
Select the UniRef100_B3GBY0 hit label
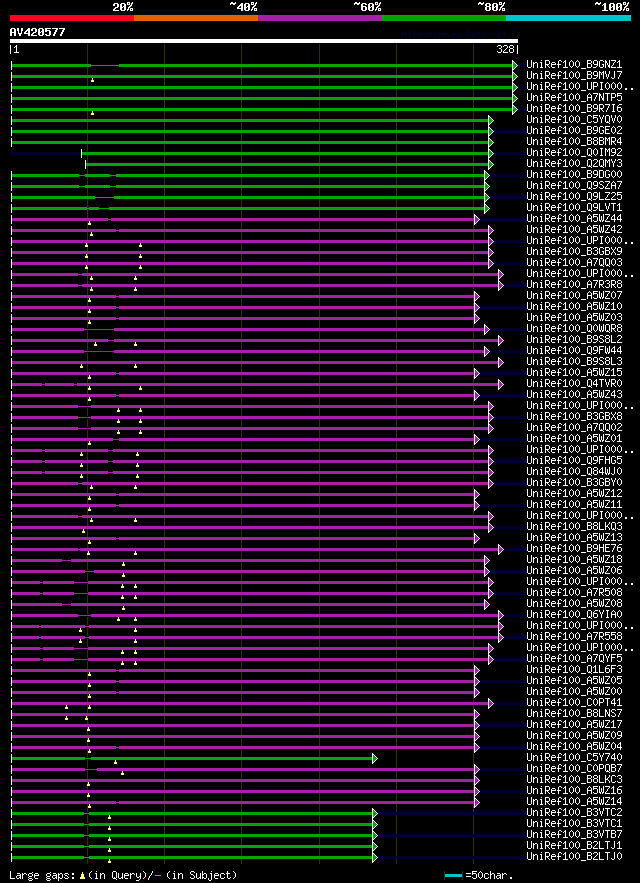coord(574,483)
